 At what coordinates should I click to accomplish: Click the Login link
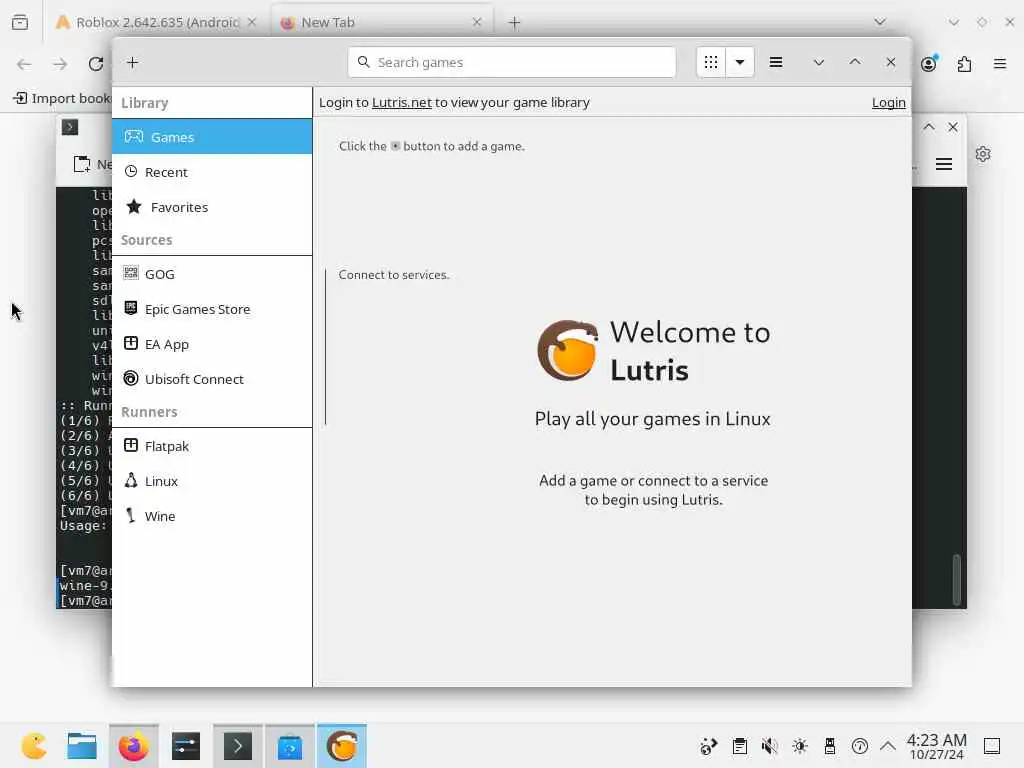click(888, 103)
